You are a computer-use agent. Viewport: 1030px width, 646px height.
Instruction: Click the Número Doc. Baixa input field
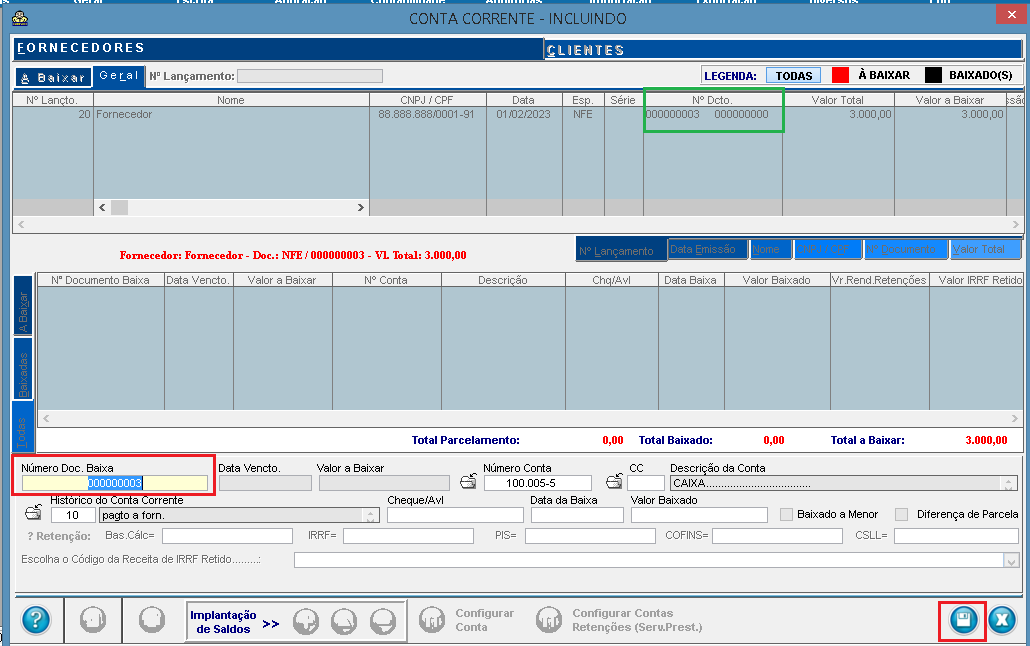point(115,483)
